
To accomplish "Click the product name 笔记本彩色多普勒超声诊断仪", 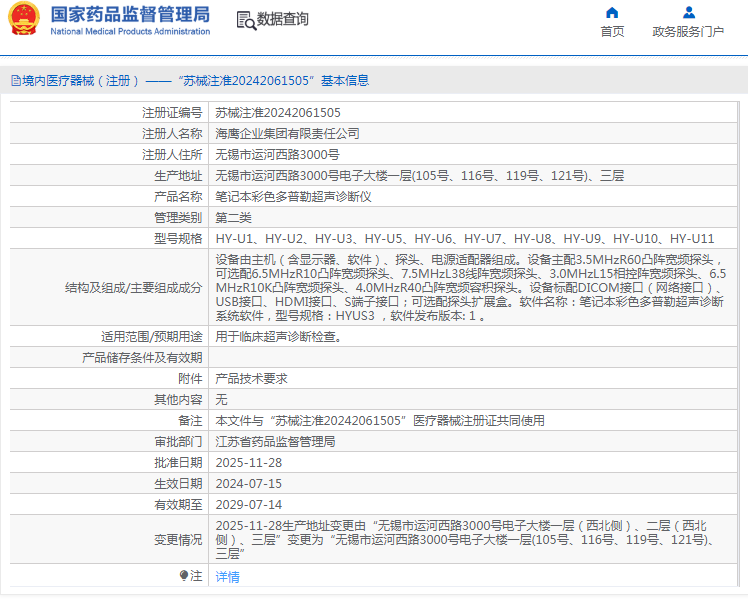I will 294,197.
